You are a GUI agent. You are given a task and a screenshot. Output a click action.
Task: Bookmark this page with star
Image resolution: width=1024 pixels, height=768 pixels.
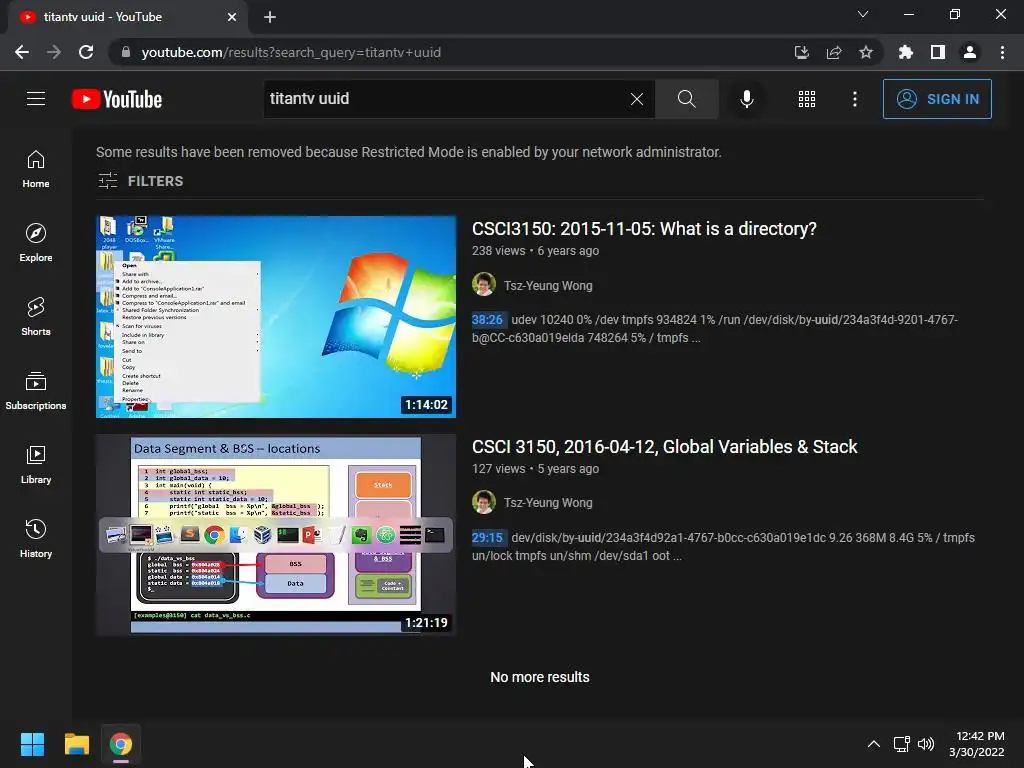click(866, 52)
